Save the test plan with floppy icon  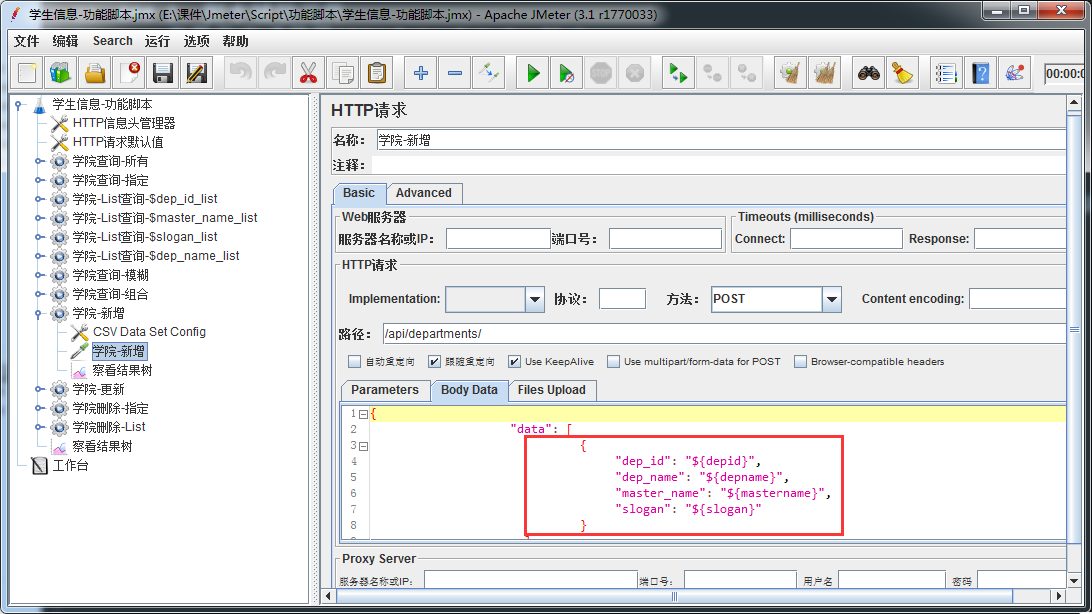(163, 73)
